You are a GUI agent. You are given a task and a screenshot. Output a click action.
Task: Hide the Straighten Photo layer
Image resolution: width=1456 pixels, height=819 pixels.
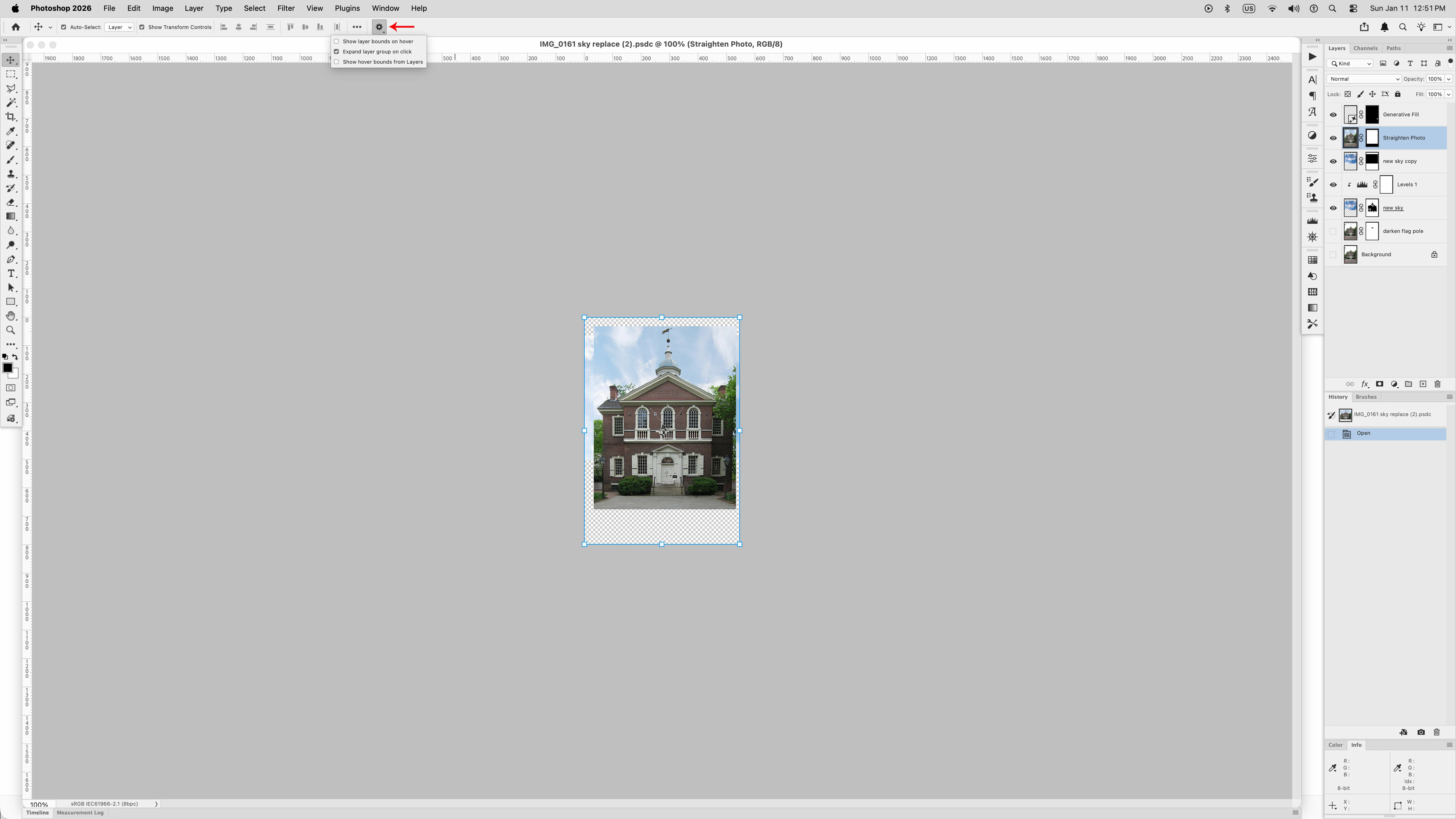[1333, 138]
